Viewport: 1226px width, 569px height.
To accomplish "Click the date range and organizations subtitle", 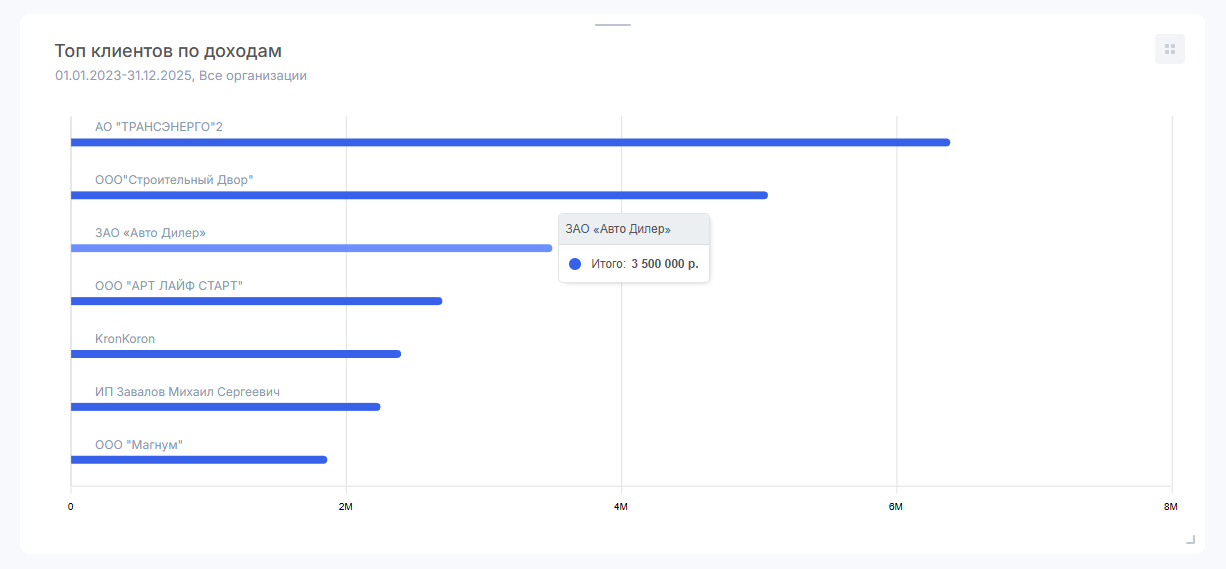I will pos(181,75).
